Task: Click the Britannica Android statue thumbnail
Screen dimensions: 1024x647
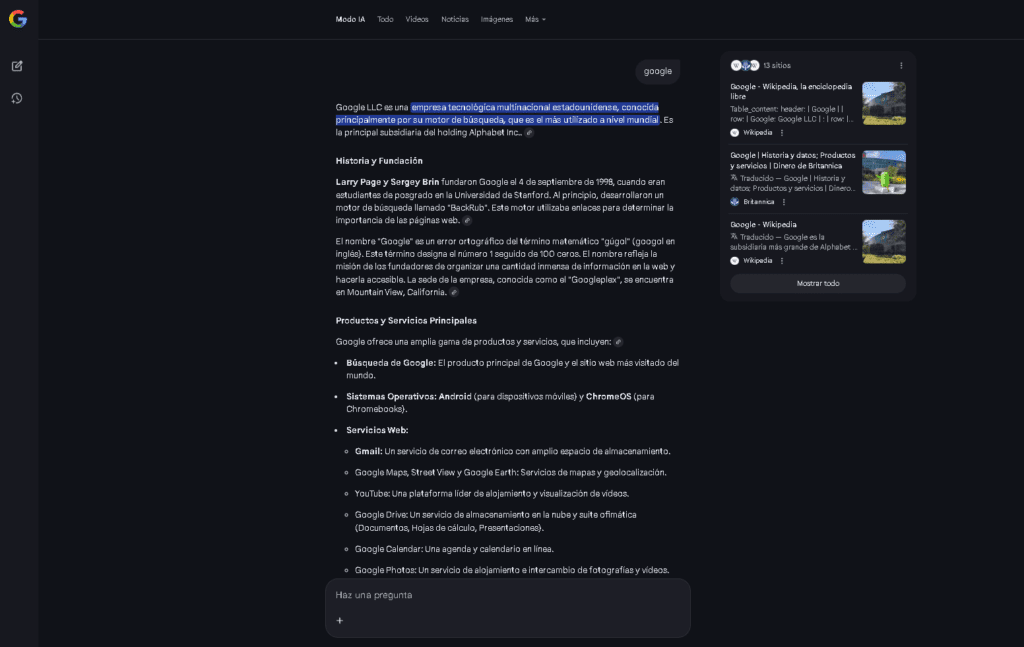Action: point(883,172)
